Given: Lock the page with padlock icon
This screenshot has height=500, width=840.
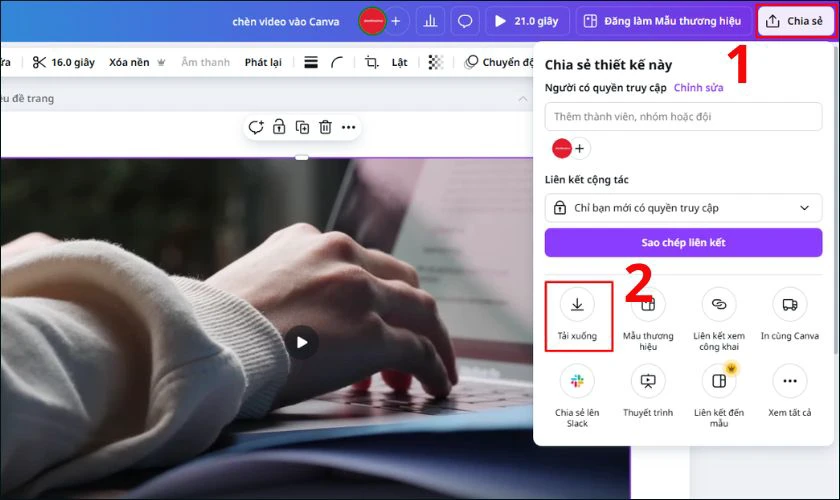Looking at the screenshot, I should pyautogui.click(x=279, y=127).
